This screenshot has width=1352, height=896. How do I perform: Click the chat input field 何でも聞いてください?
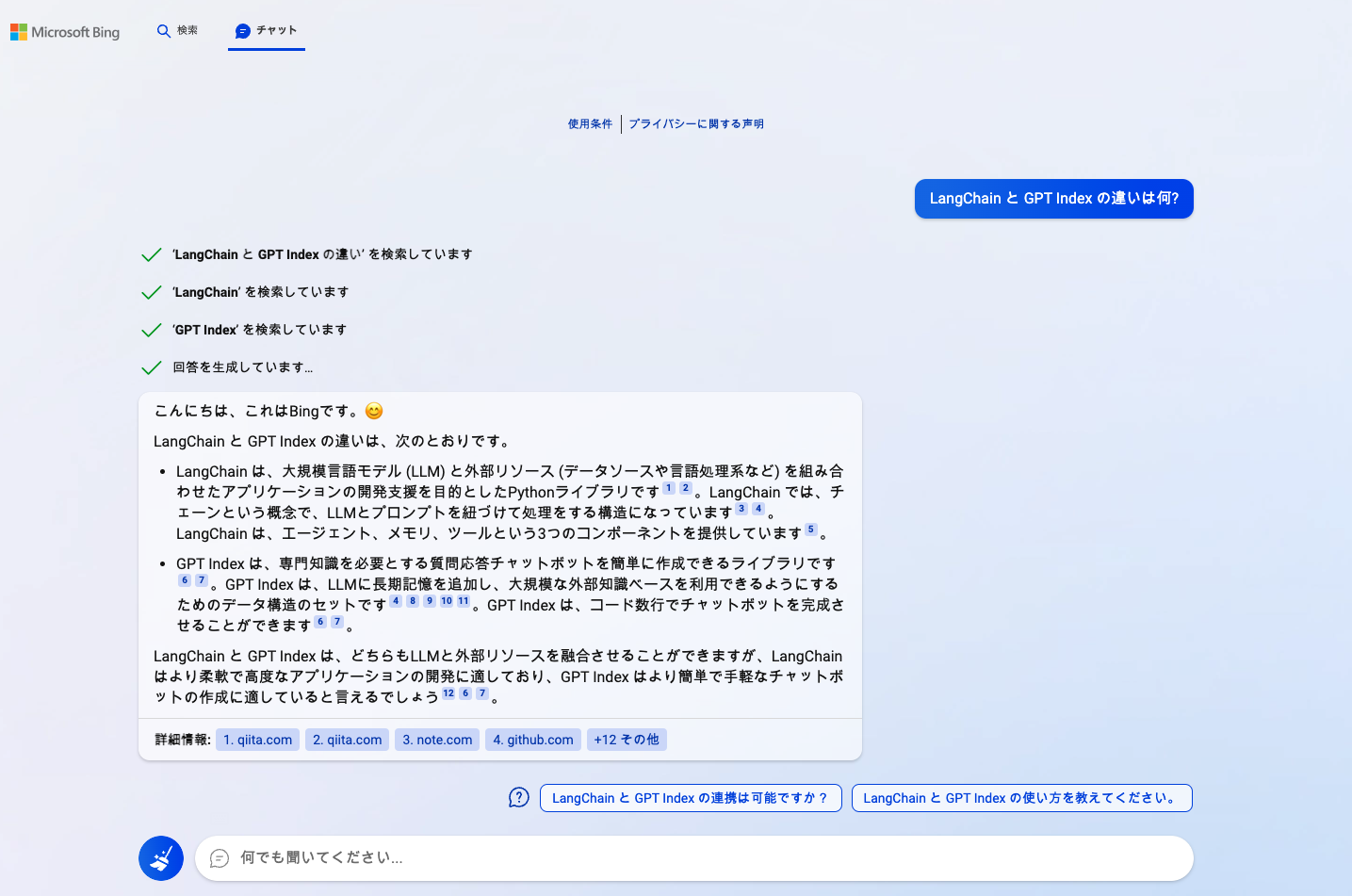(x=693, y=858)
